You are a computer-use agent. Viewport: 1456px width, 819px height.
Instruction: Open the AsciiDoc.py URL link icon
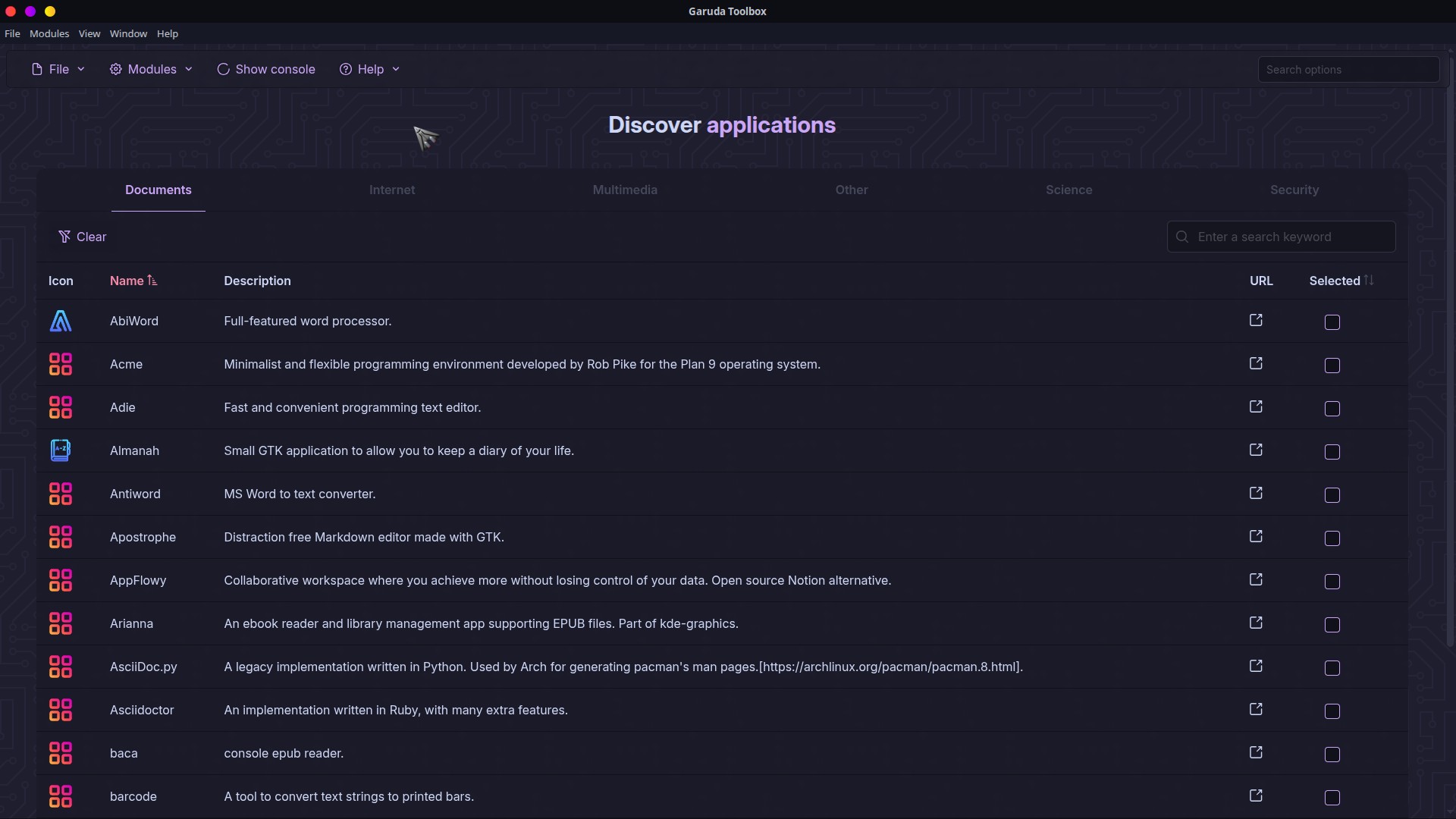click(1256, 666)
